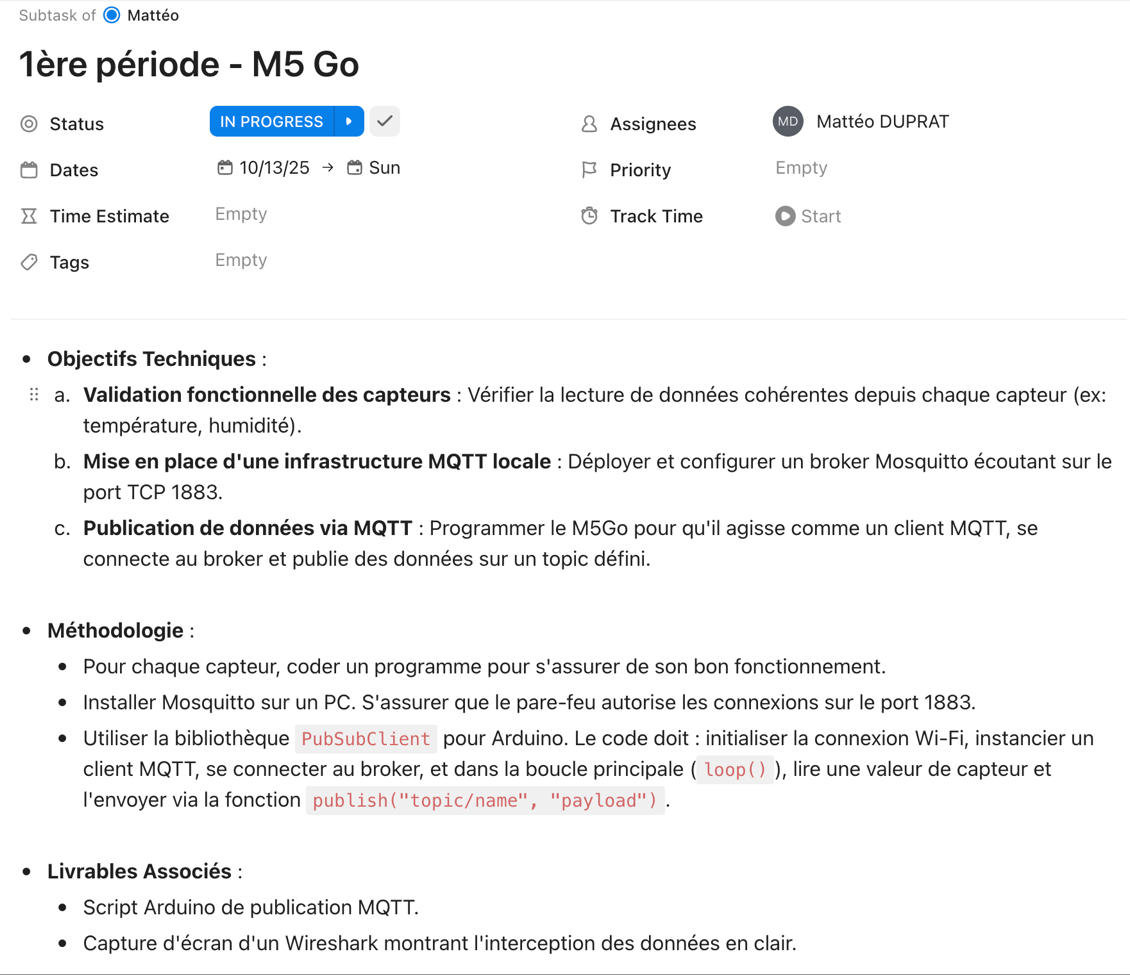Click the Assignees person icon

[x=589, y=123]
